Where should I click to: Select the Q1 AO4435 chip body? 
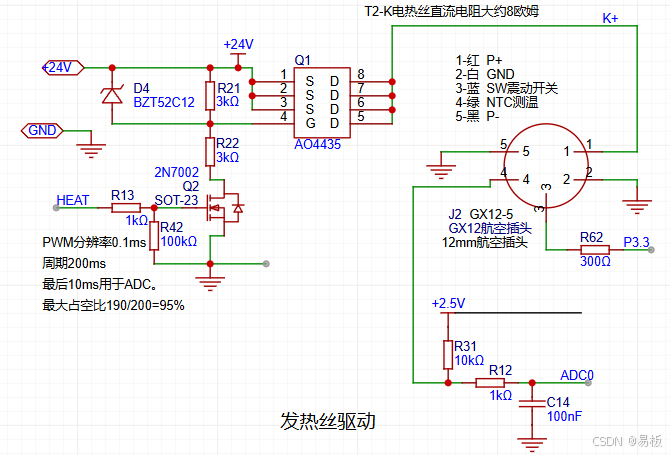(322, 103)
